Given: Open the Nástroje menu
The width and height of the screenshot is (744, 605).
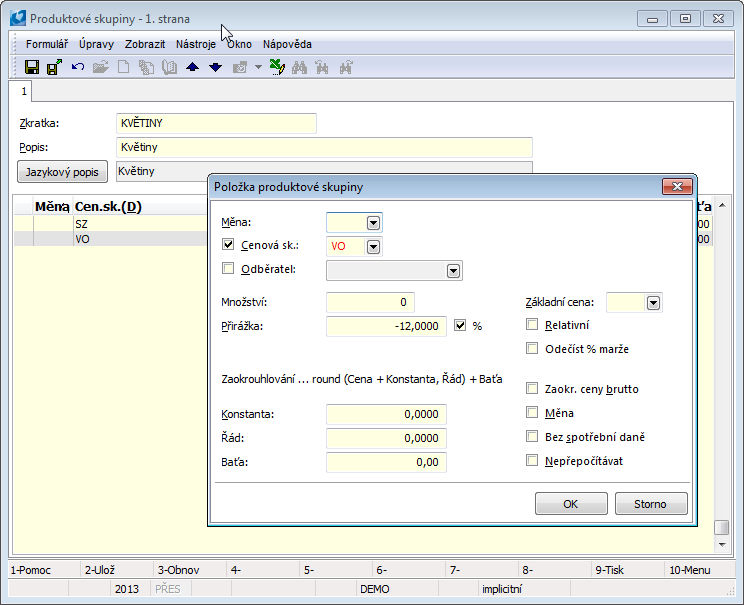Looking at the screenshot, I should click(x=195, y=44).
